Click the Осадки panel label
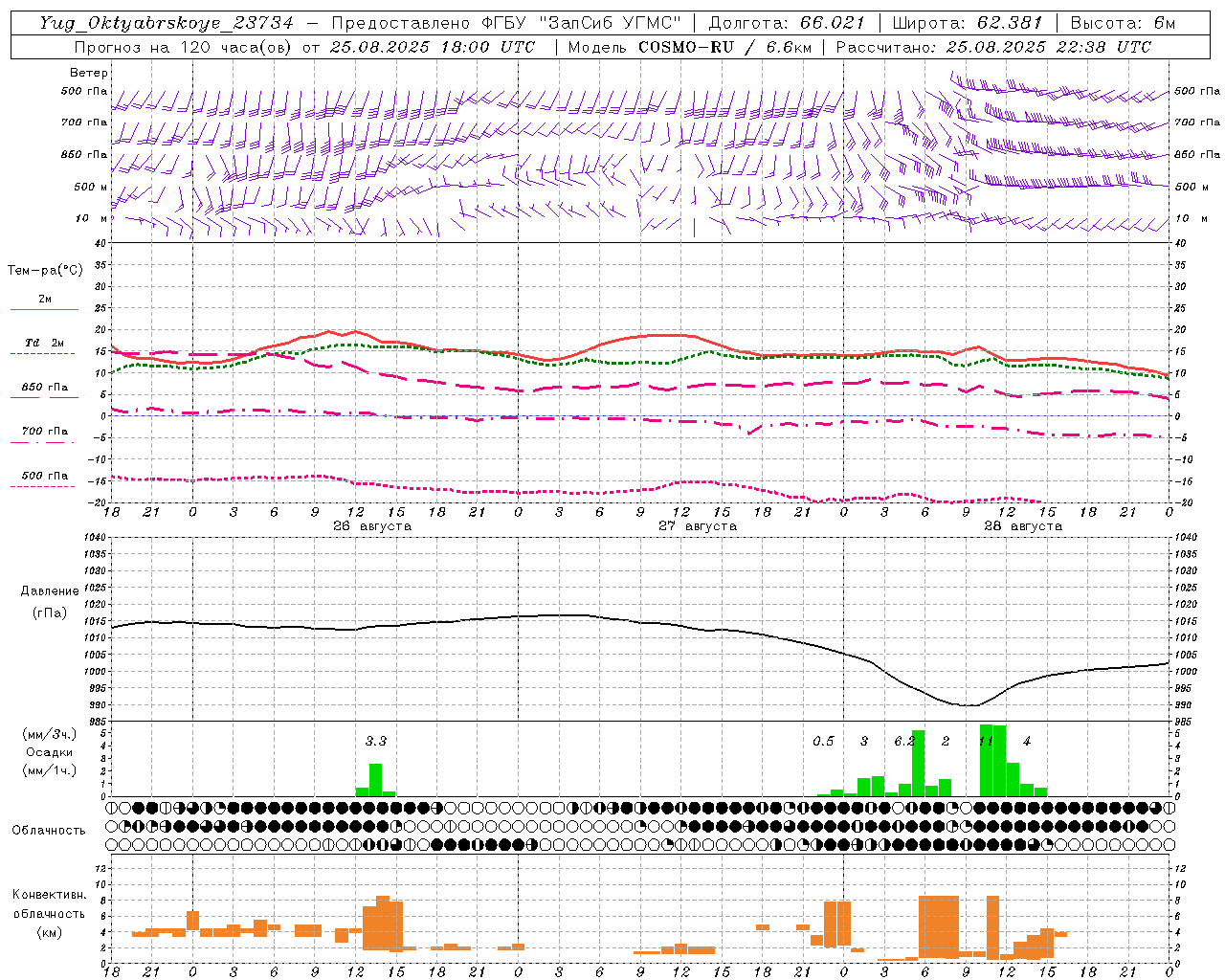This screenshot has height=980, width=1225. tap(50, 752)
